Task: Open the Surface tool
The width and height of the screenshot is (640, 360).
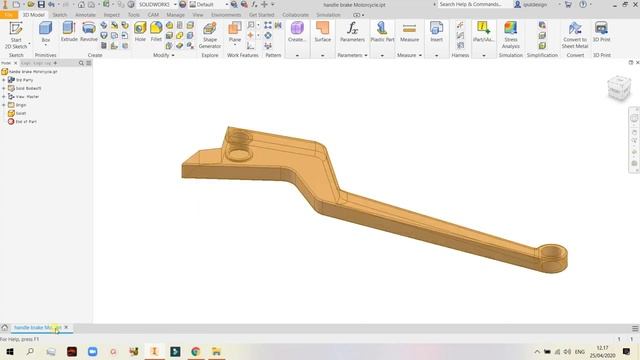Action: pyautogui.click(x=322, y=31)
